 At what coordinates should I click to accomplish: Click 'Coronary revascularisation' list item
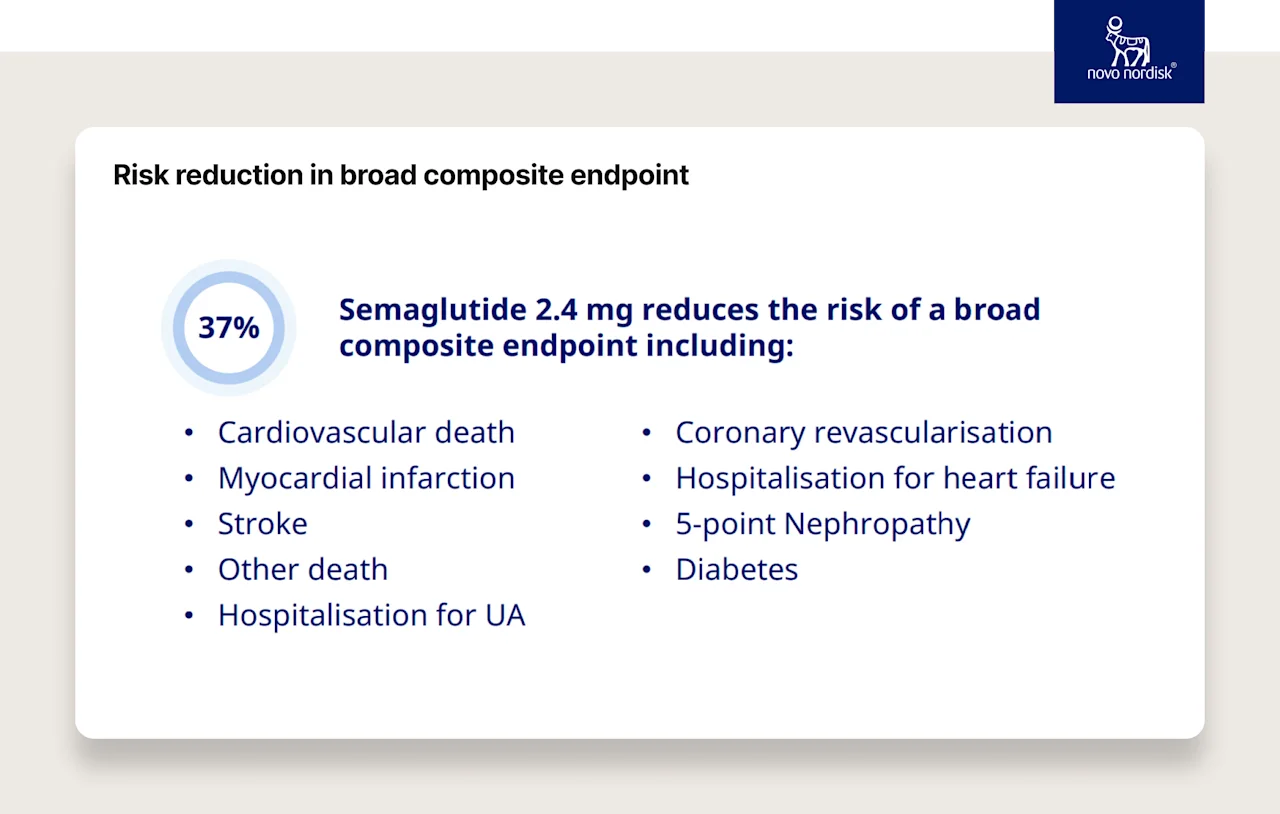[864, 432]
